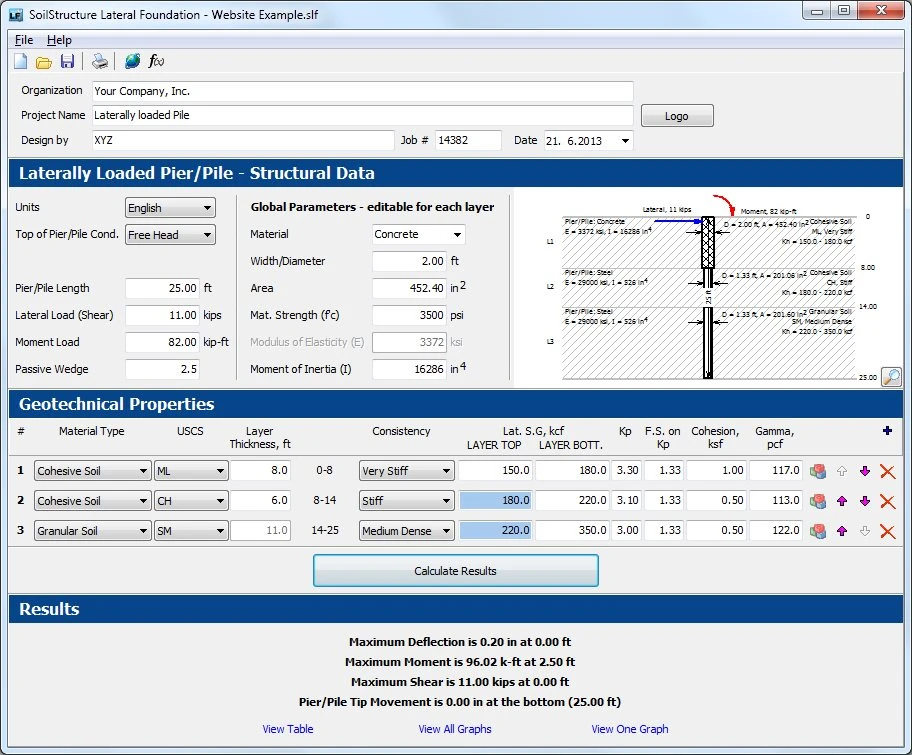Change layer 2 consistency from Stiff
The width and height of the screenshot is (912, 755).
pyautogui.click(x=406, y=501)
